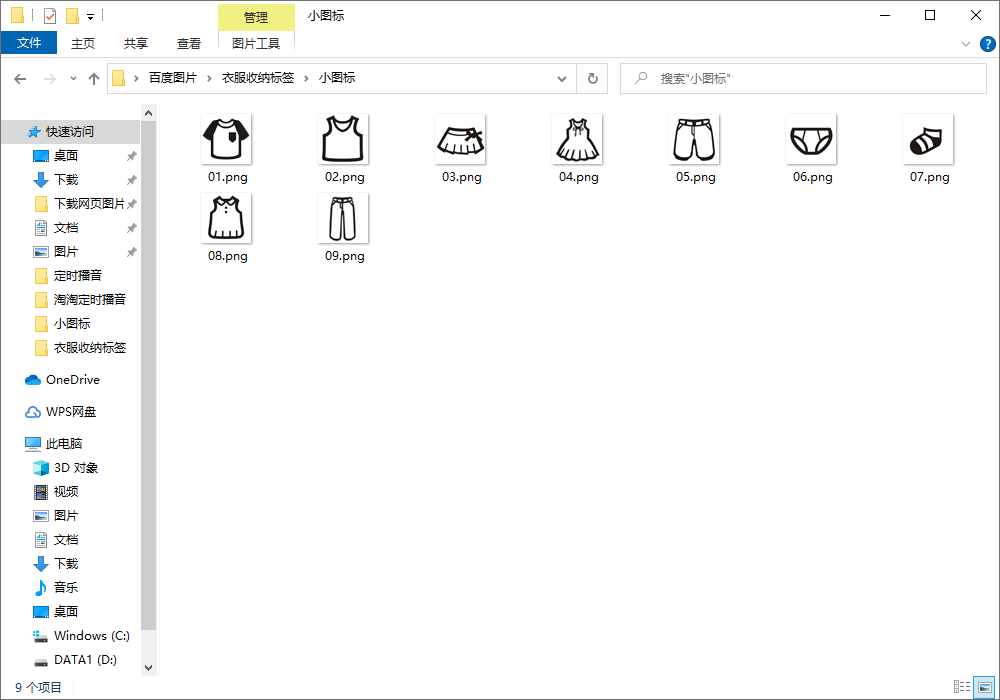Open the Help question mark icon
Screen dimensions: 1000x700
pos(987,44)
